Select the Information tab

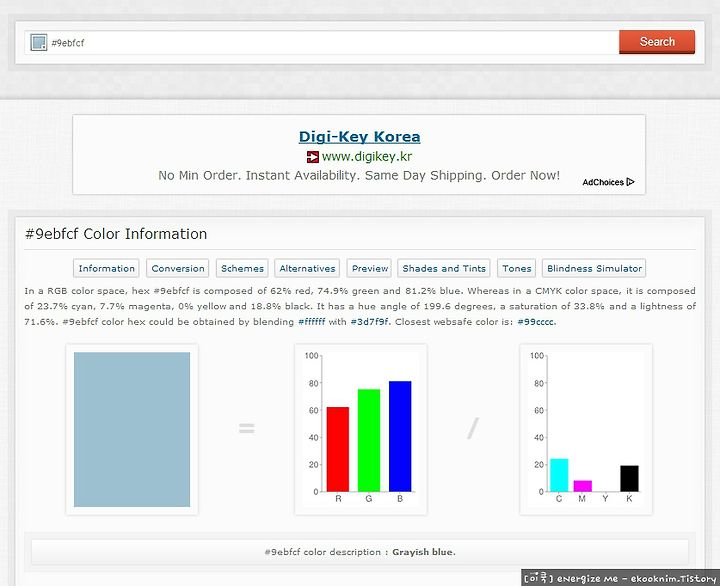pos(106,268)
